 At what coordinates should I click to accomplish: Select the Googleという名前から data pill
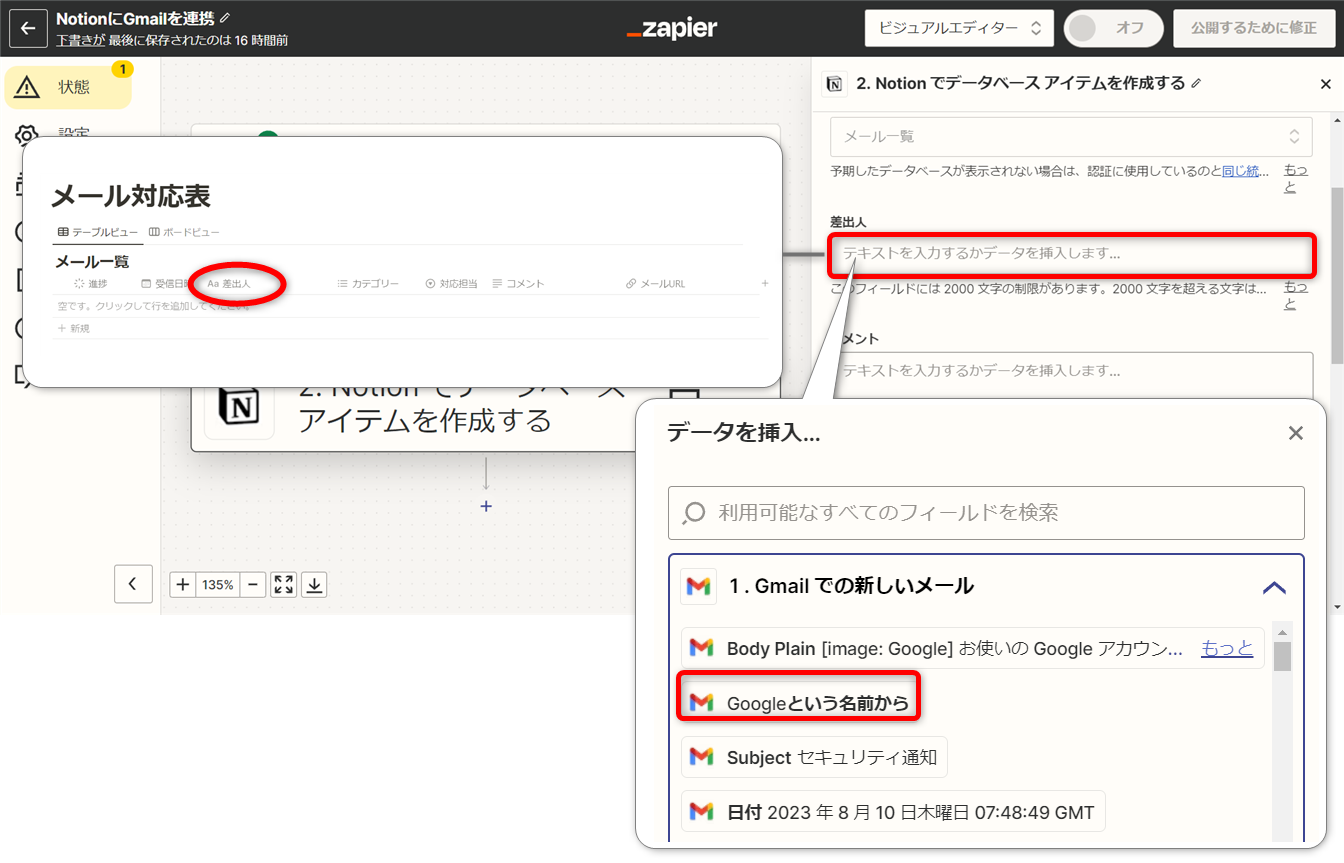click(798, 701)
